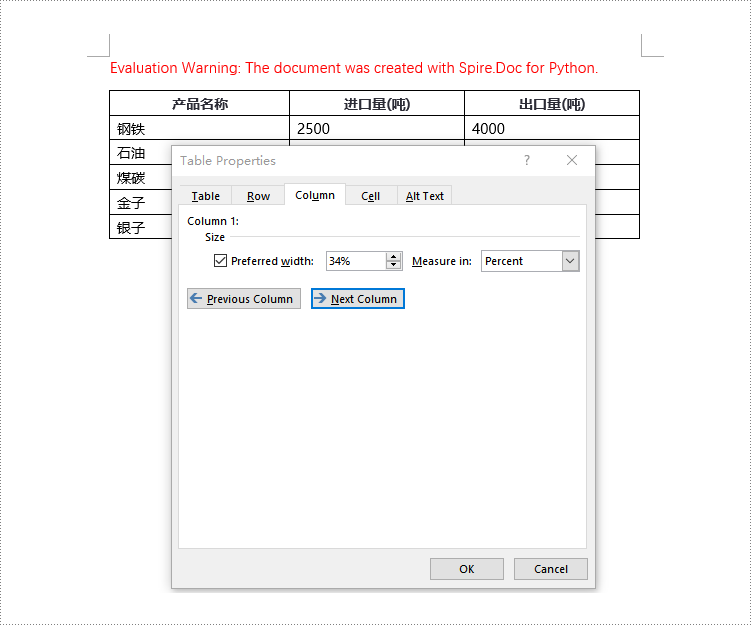The image size is (751, 625).
Task: Increase preferred width with up spinner
Action: pos(393,257)
